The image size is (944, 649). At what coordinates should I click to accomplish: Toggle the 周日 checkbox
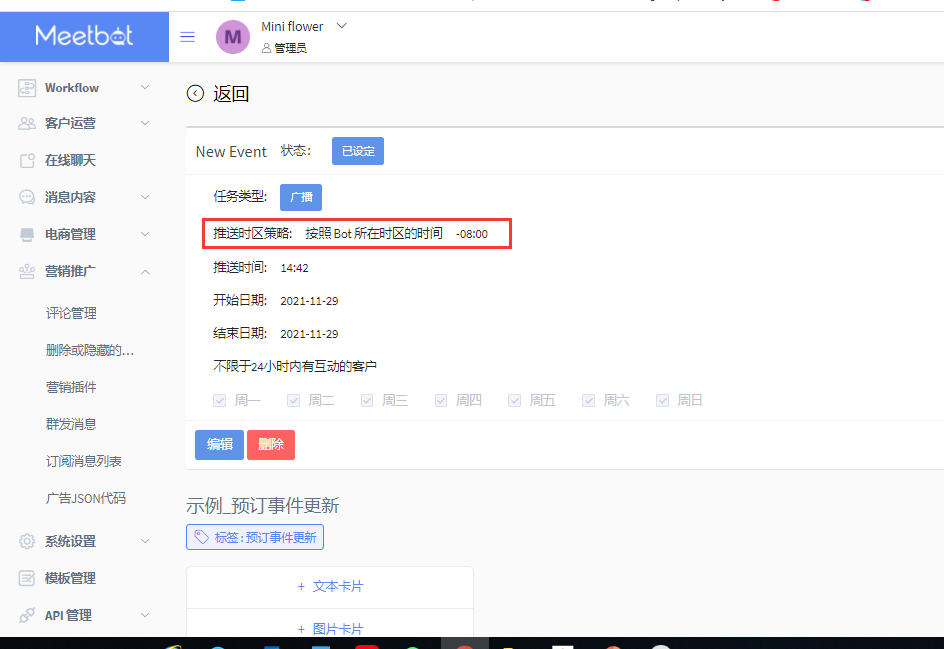662,400
